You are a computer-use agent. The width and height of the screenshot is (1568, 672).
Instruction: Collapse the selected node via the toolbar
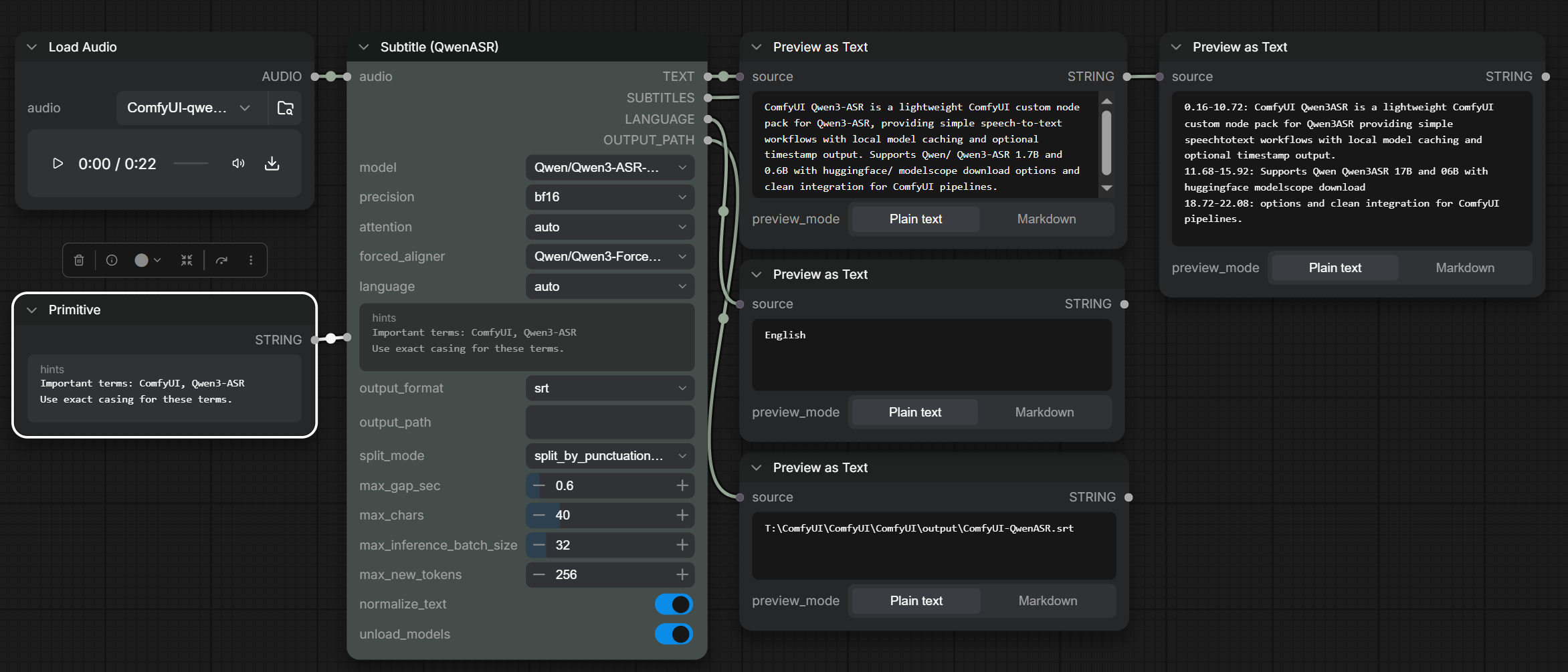point(187,260)
